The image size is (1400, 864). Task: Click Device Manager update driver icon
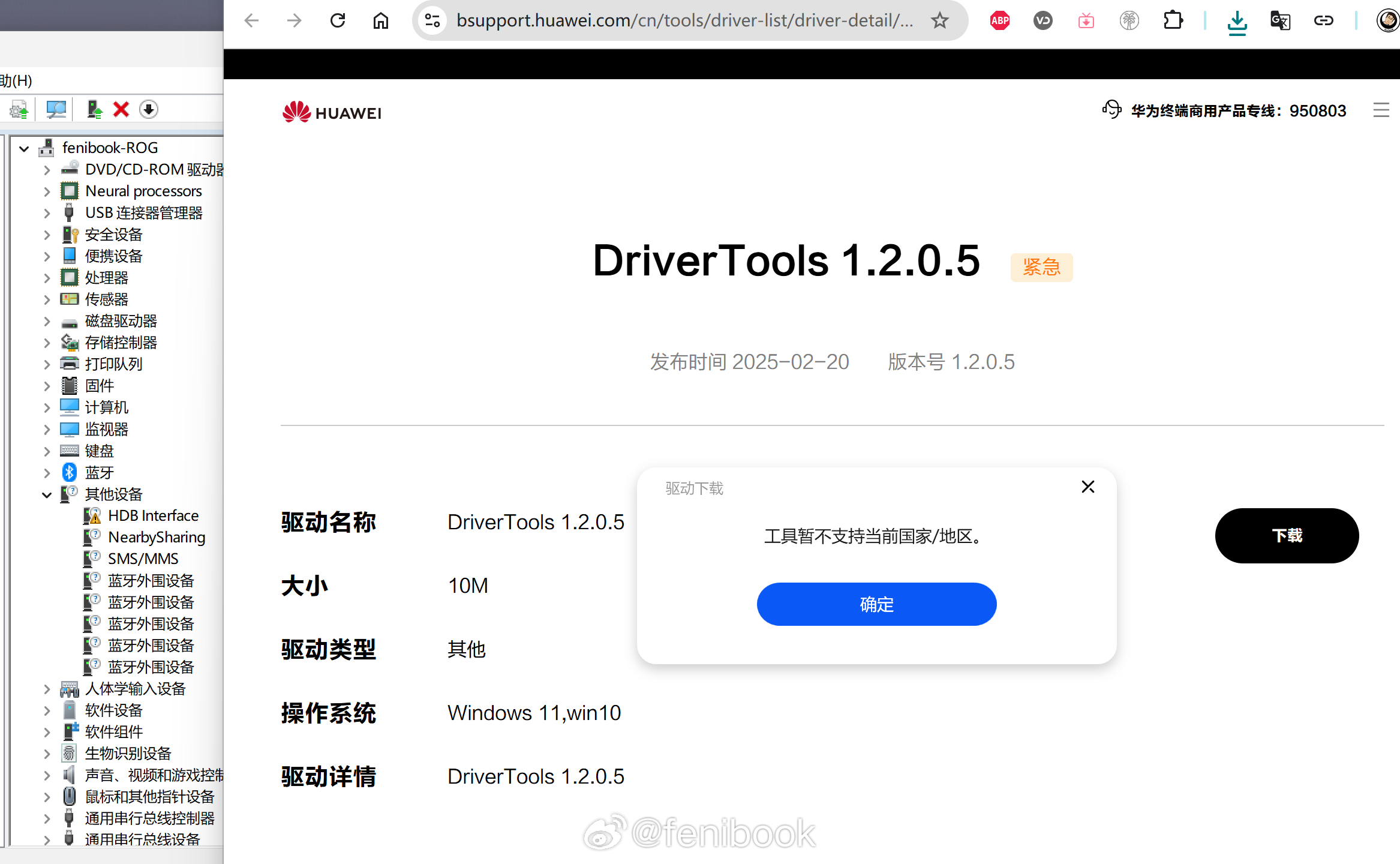[94, 110]
